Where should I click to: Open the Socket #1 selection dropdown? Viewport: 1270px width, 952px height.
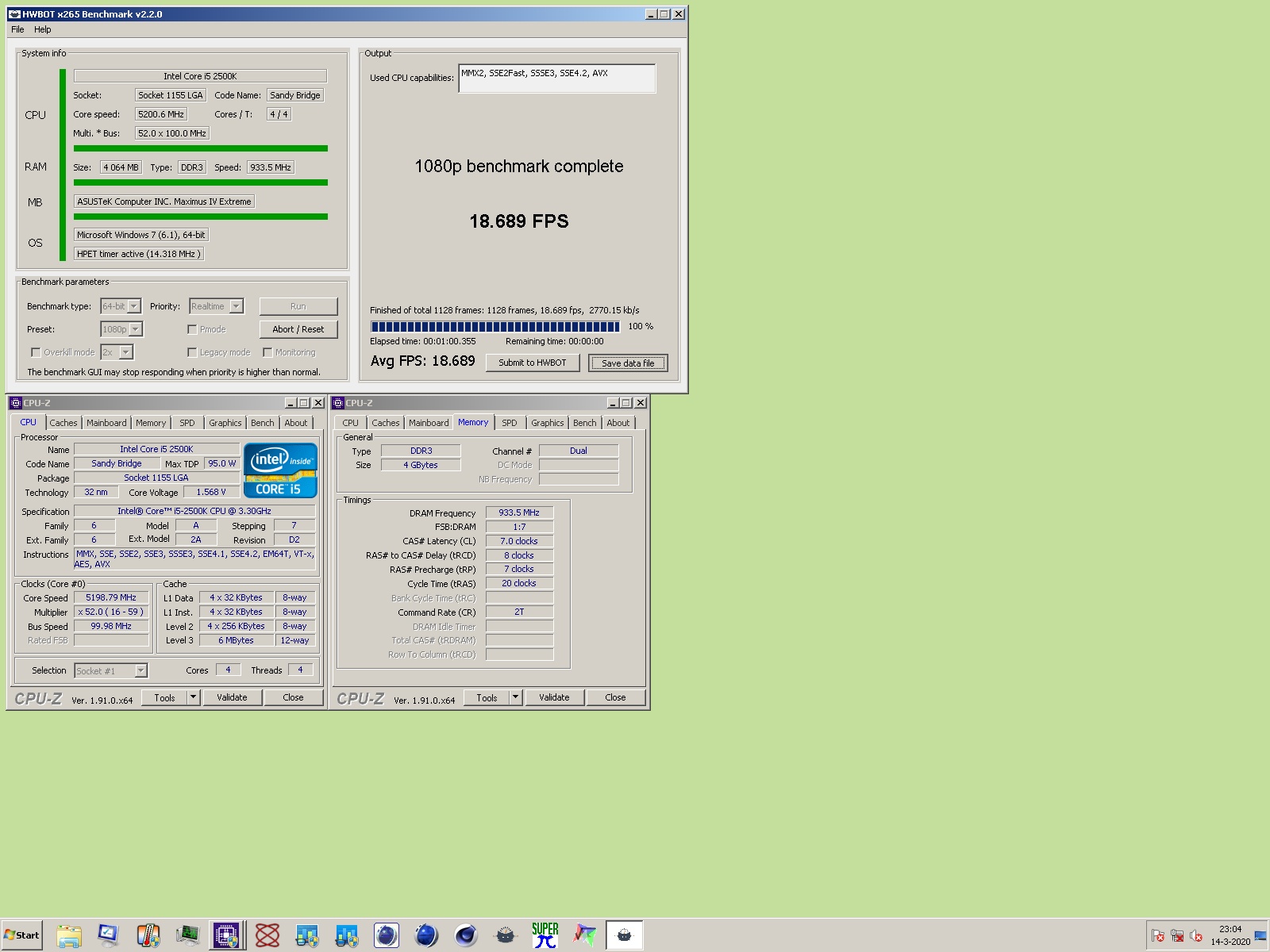111,671
